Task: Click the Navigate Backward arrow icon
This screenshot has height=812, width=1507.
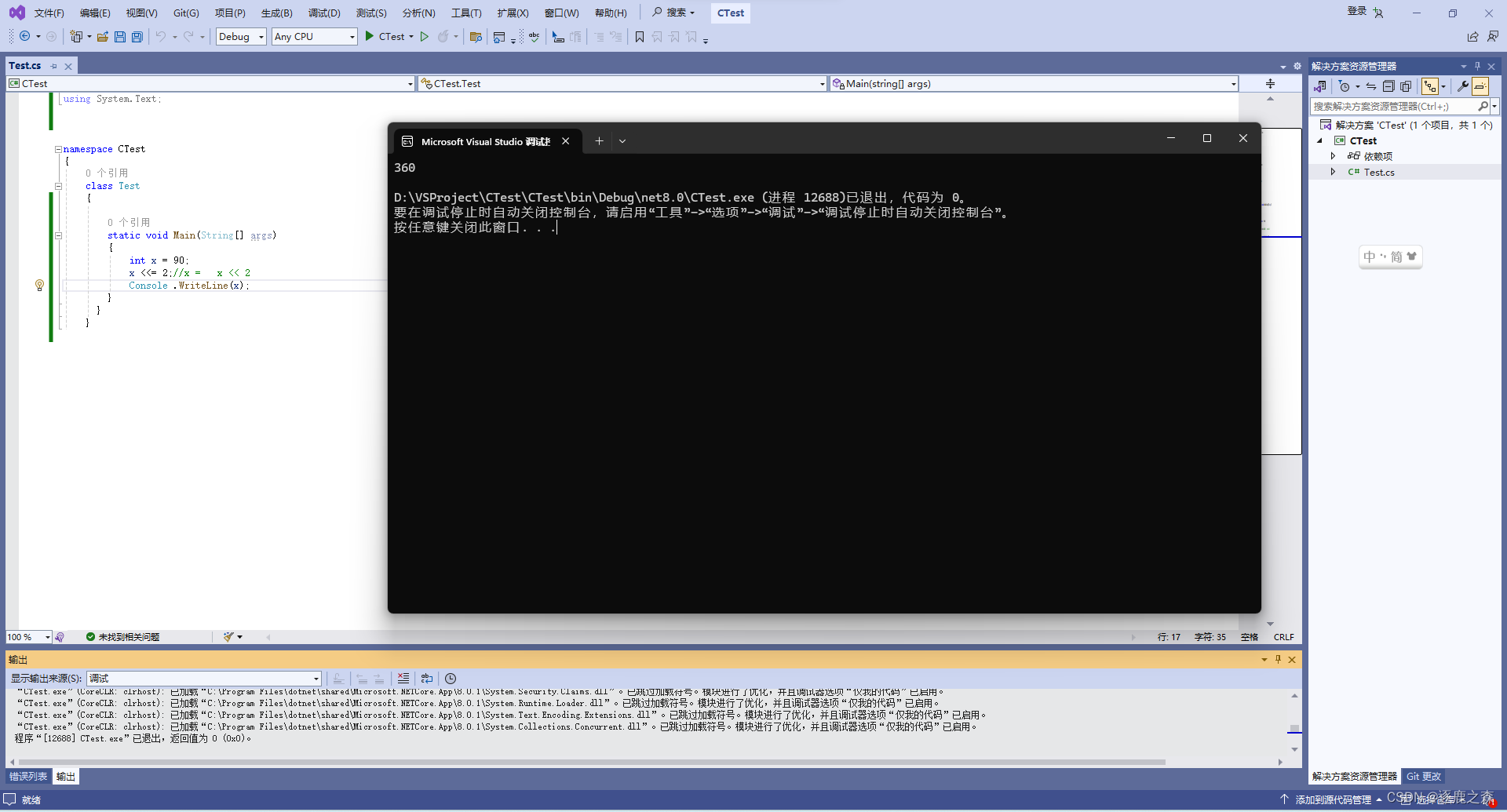Action: point(25,36)
